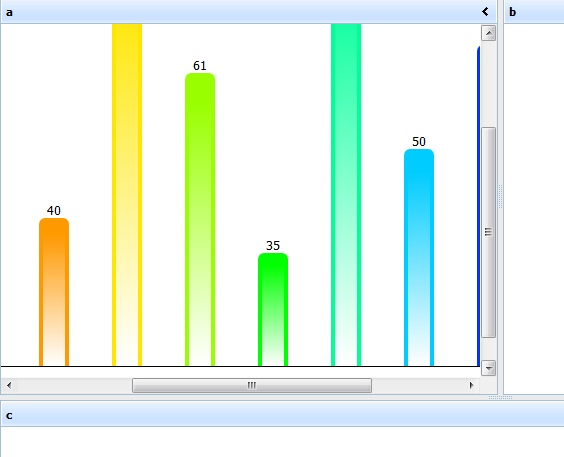The height and width of the screenshot is (457, 564).
Task: Click the tall mint green bar
Action: tap(346, 195)
